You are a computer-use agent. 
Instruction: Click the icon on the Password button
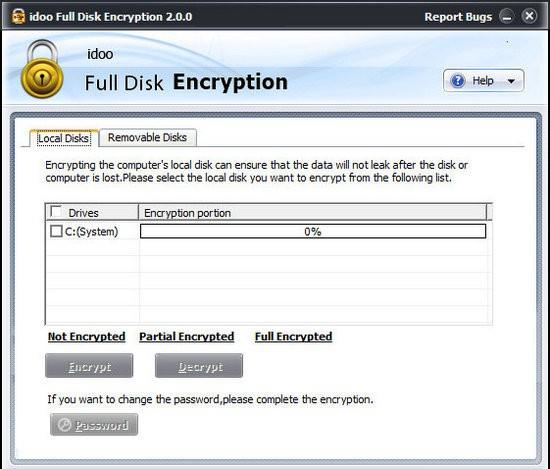point(64,425)
